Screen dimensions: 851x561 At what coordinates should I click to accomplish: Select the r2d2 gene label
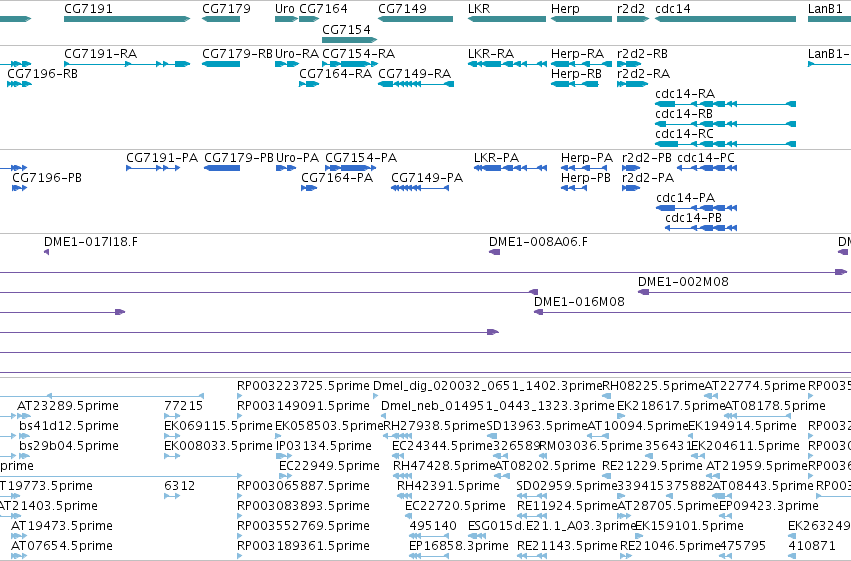[631, 9]
